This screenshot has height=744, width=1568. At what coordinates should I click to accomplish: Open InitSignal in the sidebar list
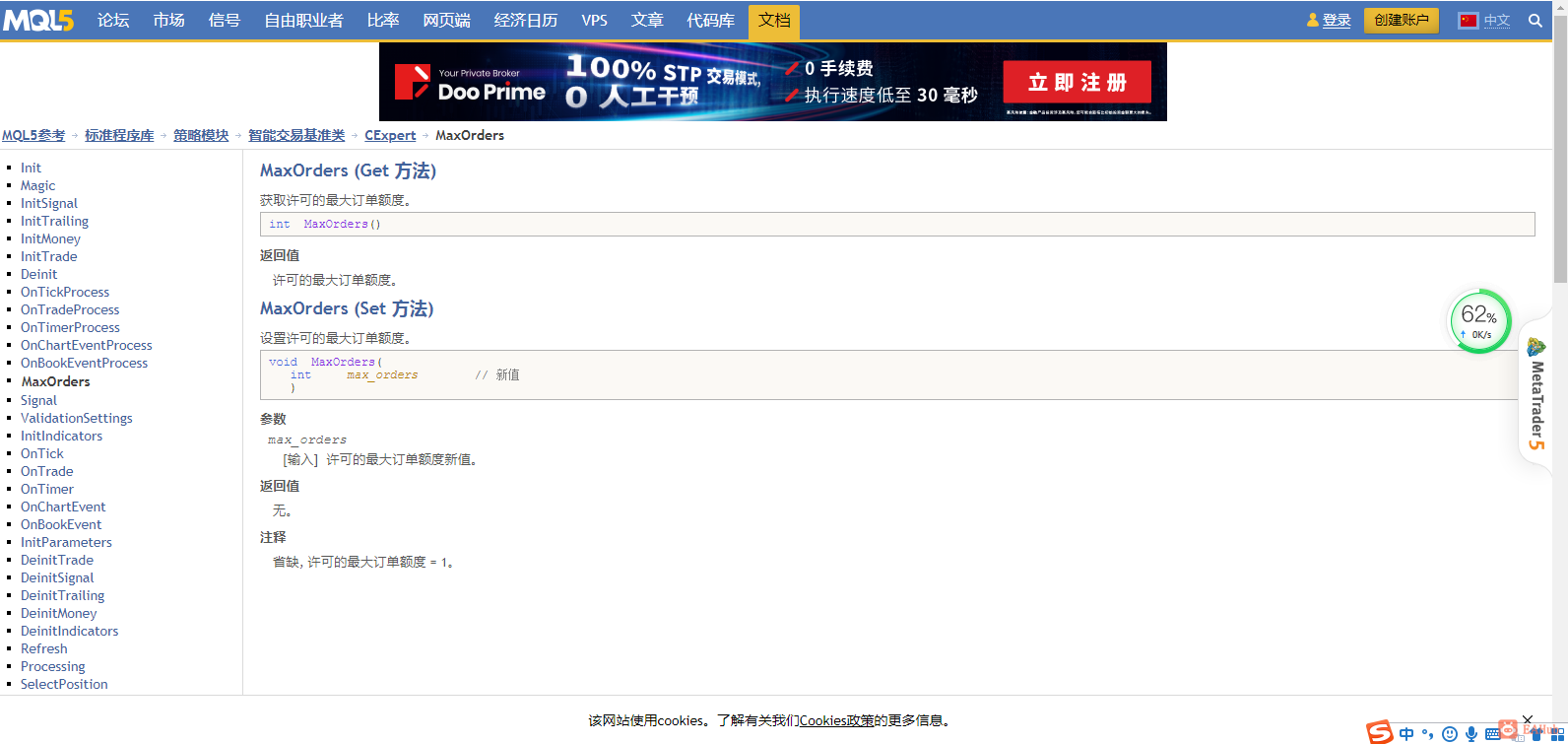[49, 204]
